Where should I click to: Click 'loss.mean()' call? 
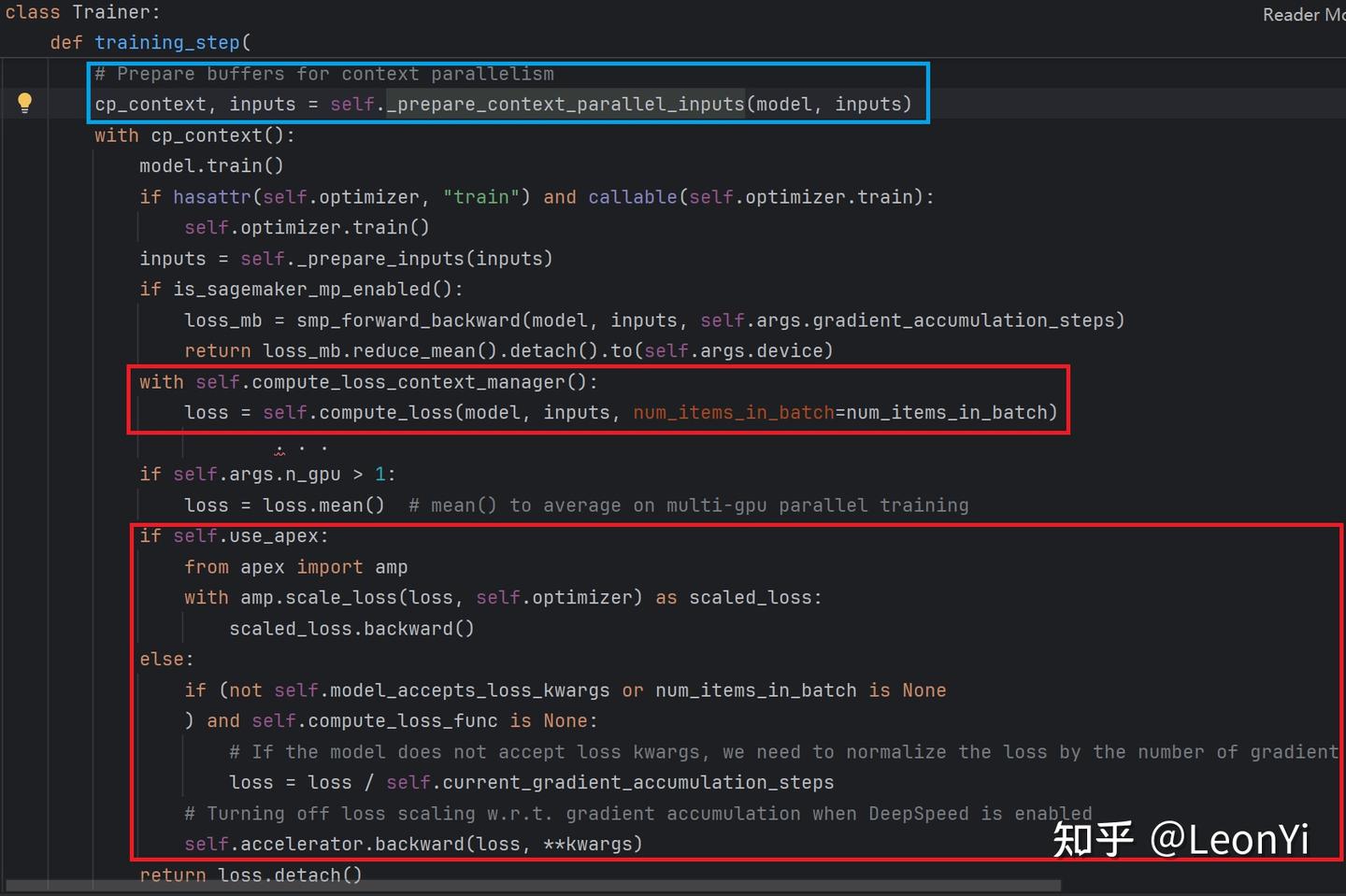323,505
